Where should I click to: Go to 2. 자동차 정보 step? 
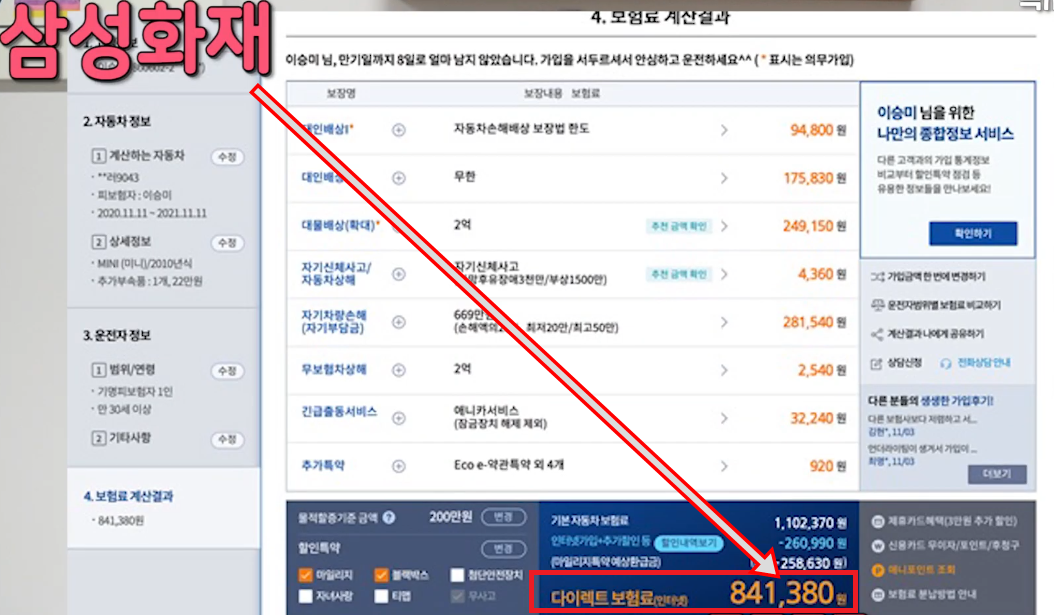[117, 122]
